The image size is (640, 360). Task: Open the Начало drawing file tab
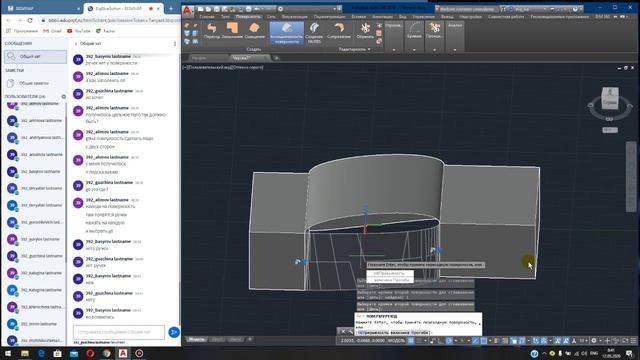click(x=207, y=58)
